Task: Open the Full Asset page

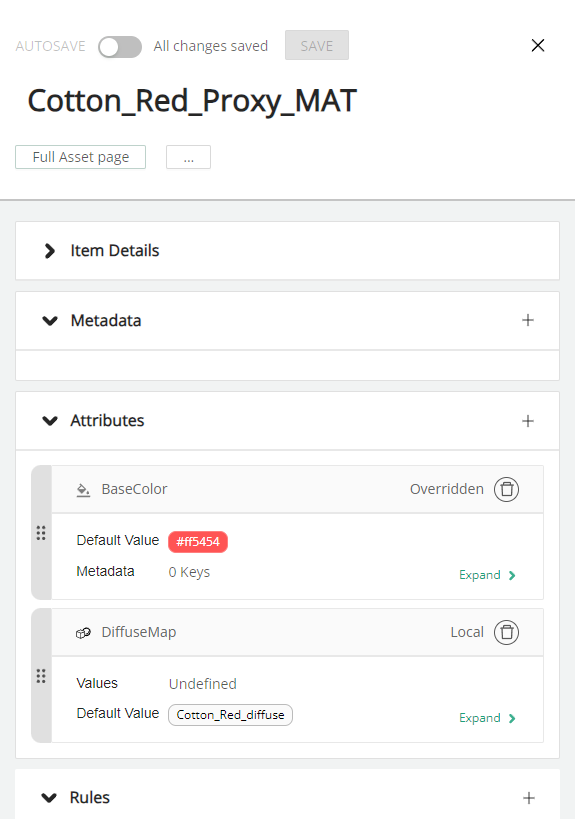Action: pyautogui.click(x=80, y=157)
